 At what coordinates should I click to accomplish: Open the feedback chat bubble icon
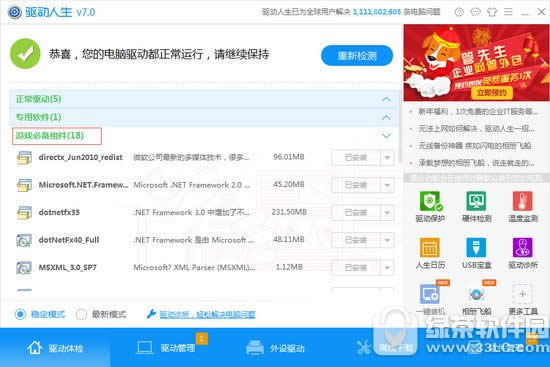[475, 12]
